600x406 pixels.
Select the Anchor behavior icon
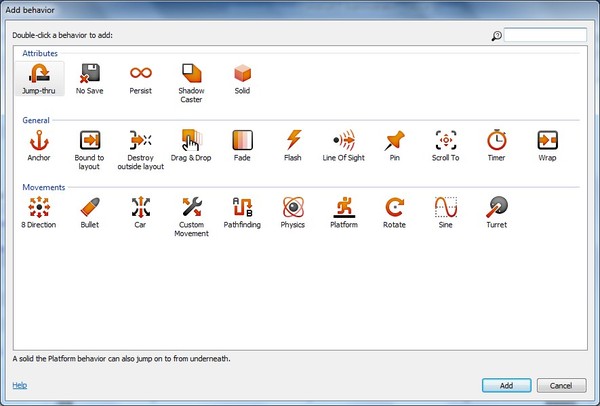click(x=40, y=141)
